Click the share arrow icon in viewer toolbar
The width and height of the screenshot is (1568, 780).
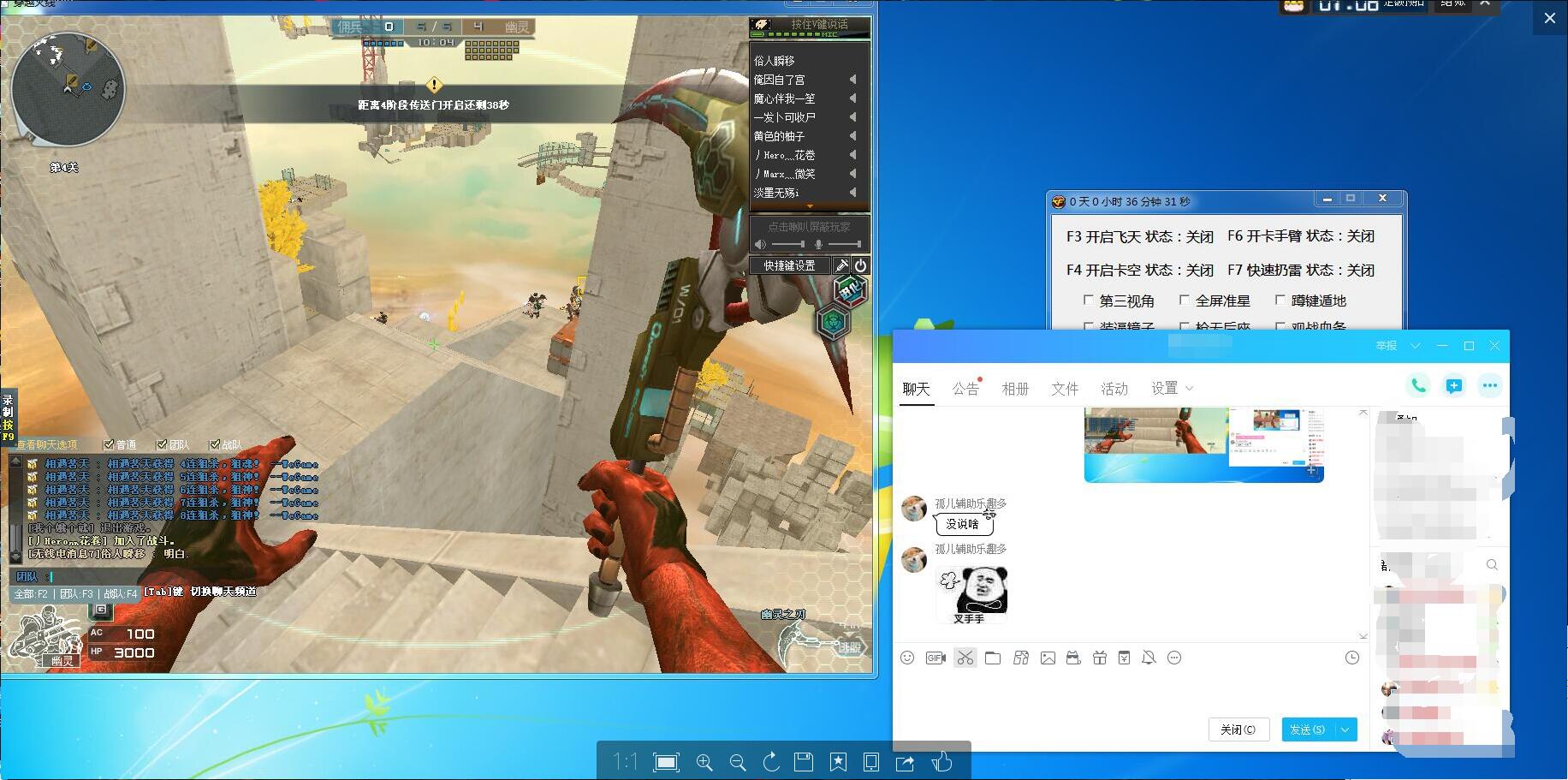coord(905,762)
